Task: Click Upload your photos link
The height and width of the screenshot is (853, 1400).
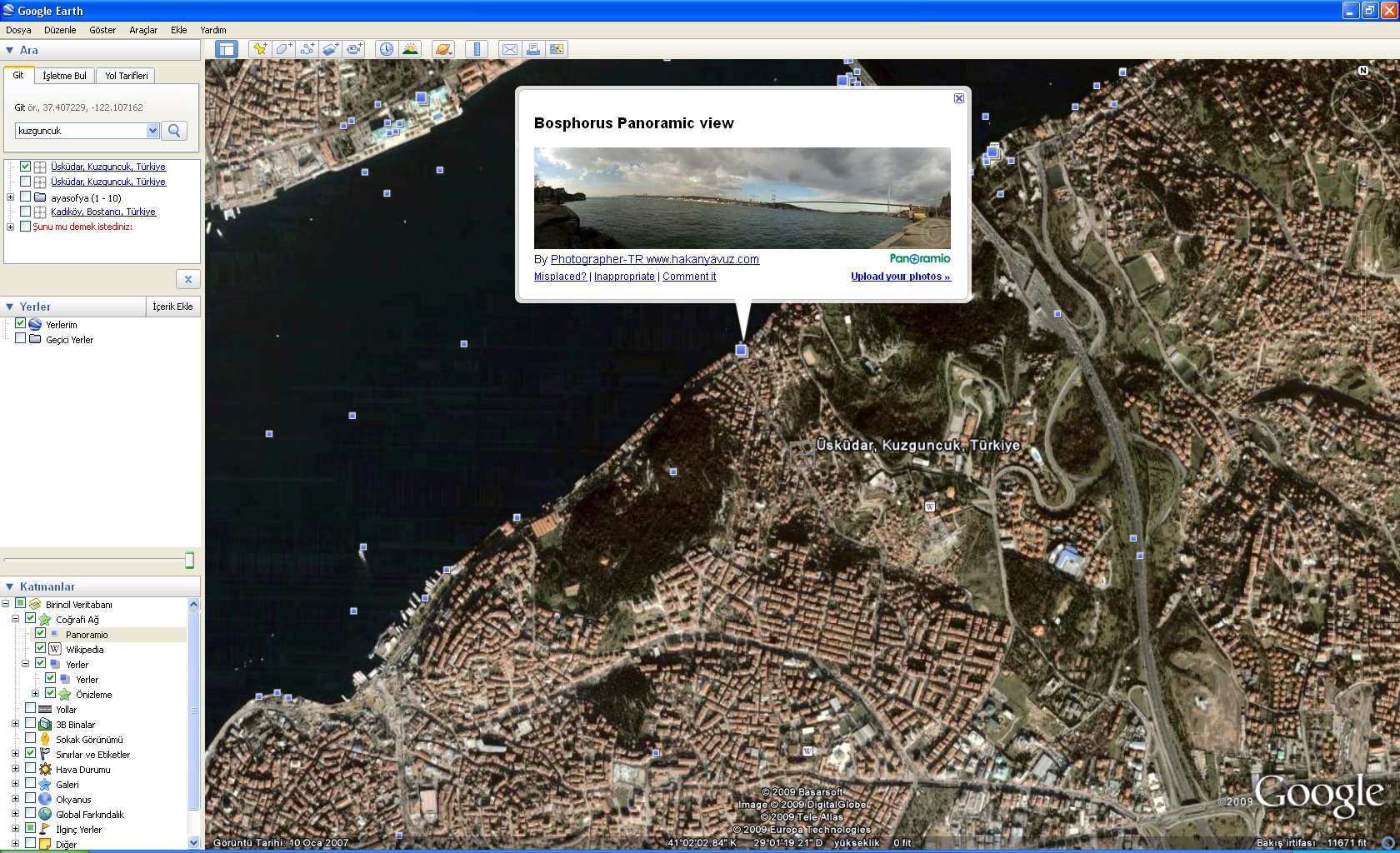Action: pyautogui.click(x=901, y=277)
